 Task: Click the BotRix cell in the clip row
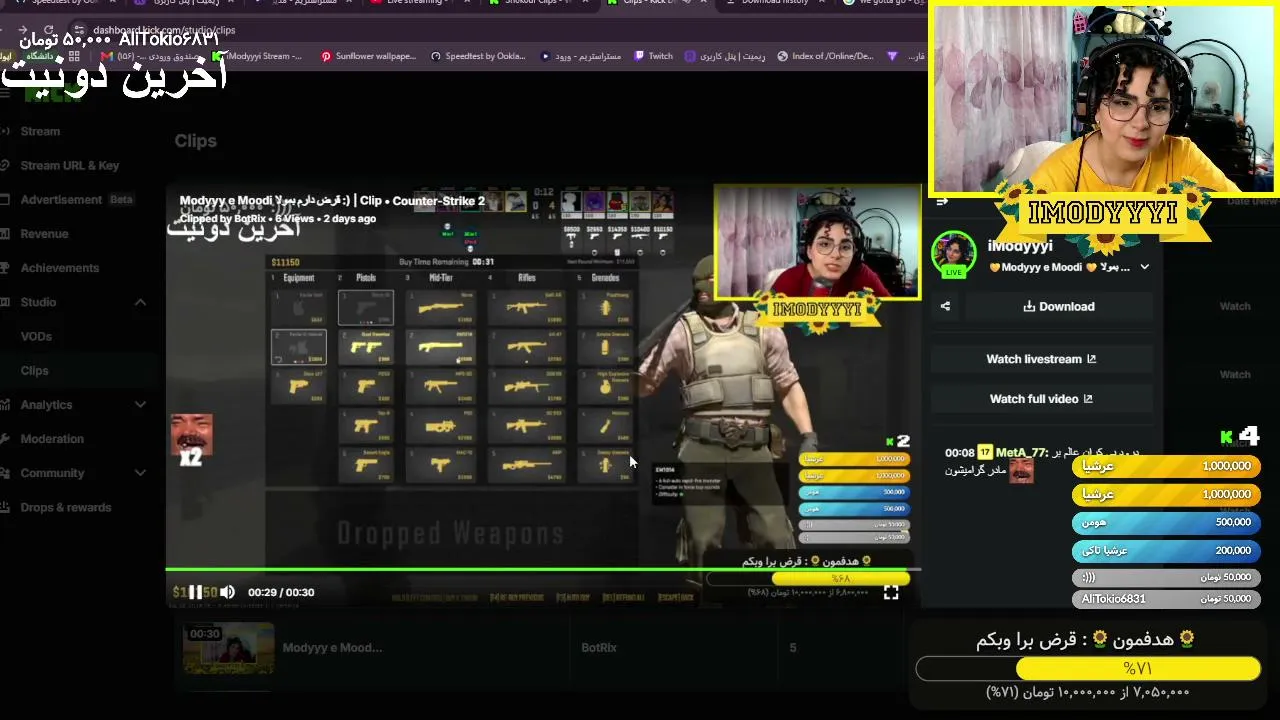click(599, 648)
